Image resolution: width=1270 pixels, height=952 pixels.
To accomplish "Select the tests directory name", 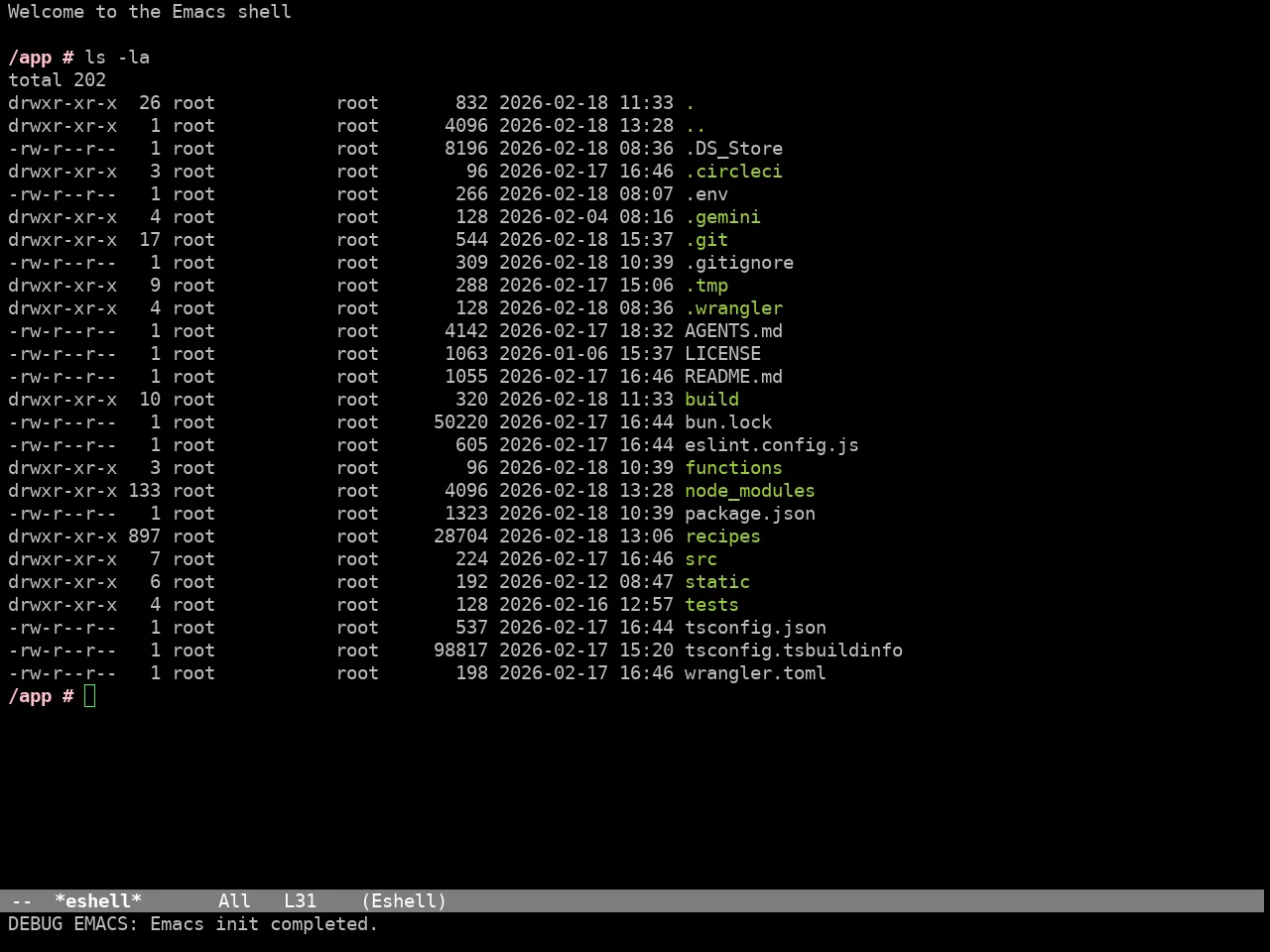I will pyautogui.click(x=711, y=605).
